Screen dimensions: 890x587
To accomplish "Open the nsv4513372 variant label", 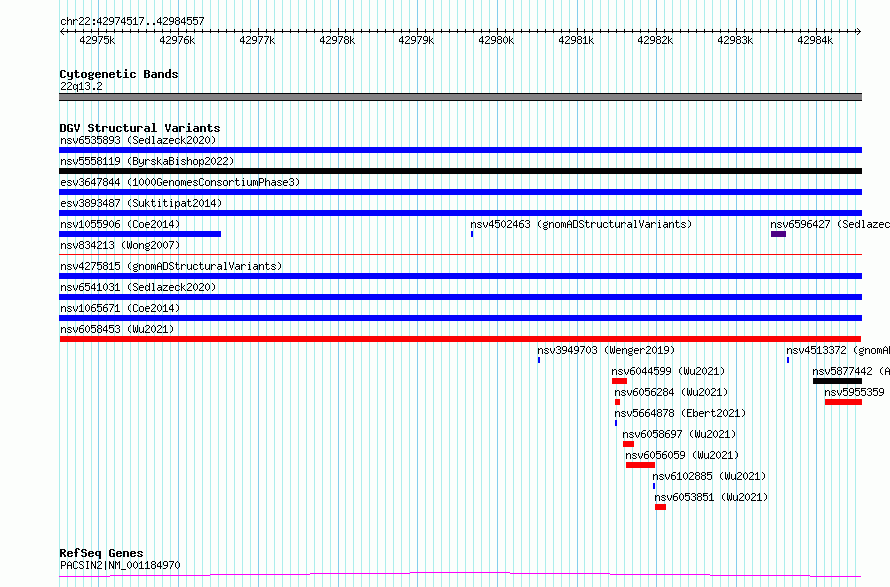I will tap(838, 350).
